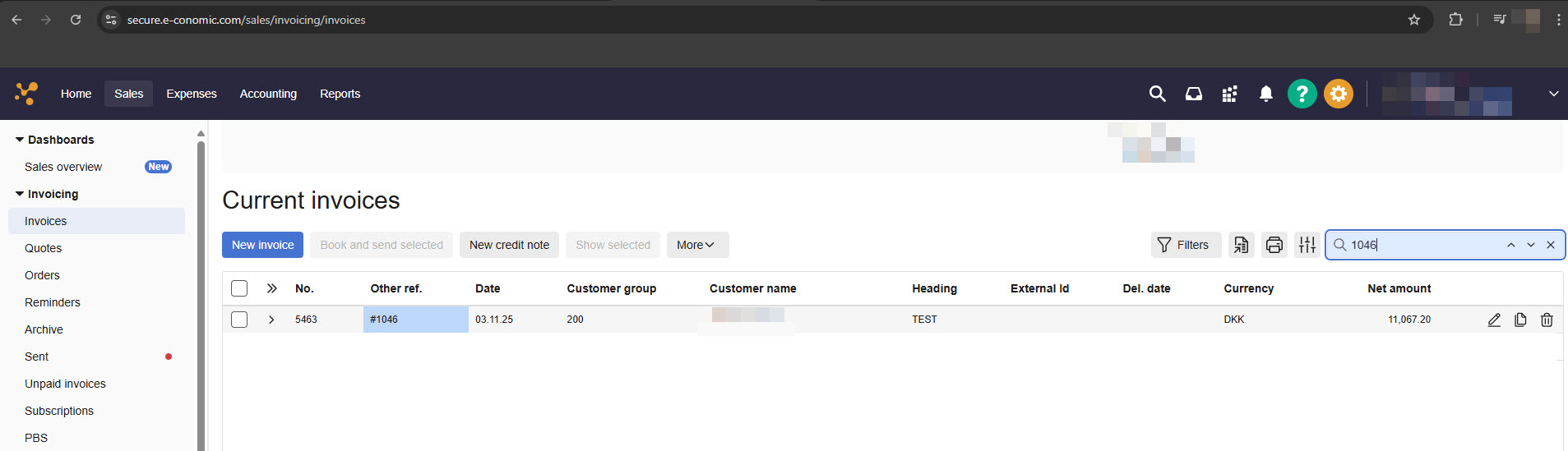The height and width of the screenshot is (451, 1568).
Task: Click the green help question mark
Action: click(1302, 94)
